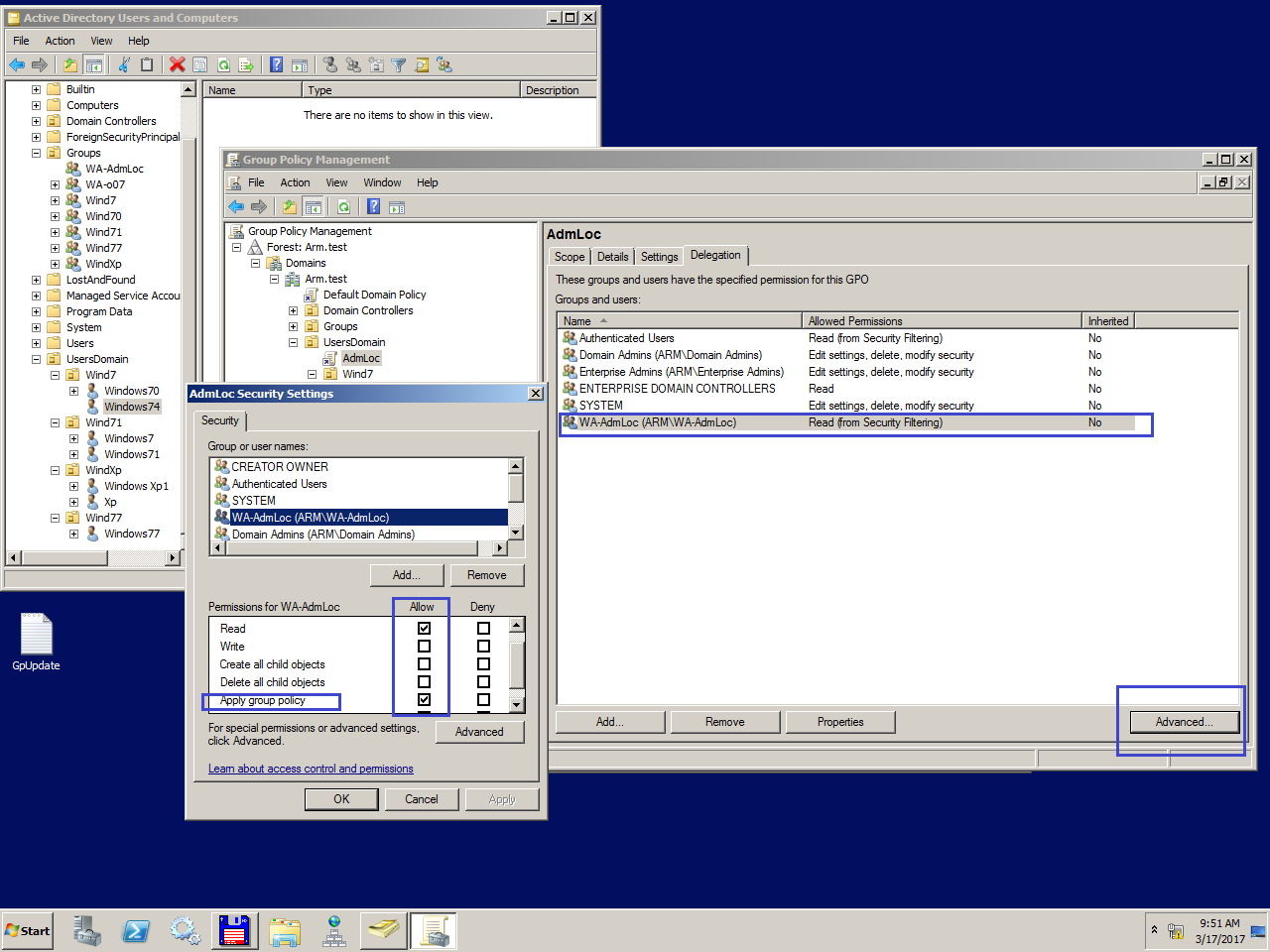Open Window menu in Group Policy Management
This screenshot has height=952, width=1270.
[382, 182]
